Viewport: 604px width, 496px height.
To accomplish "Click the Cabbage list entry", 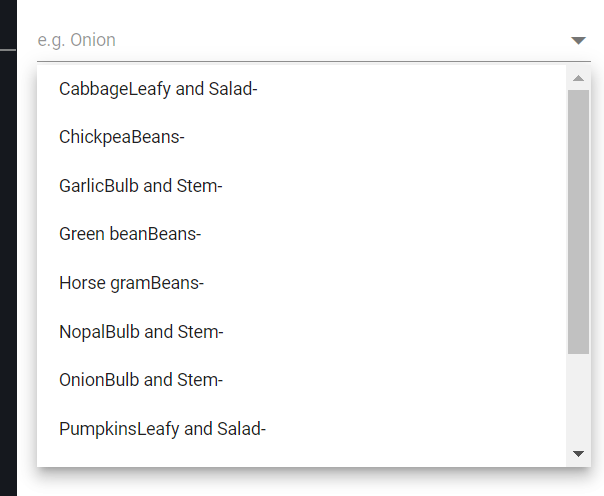I will [158, 89].
